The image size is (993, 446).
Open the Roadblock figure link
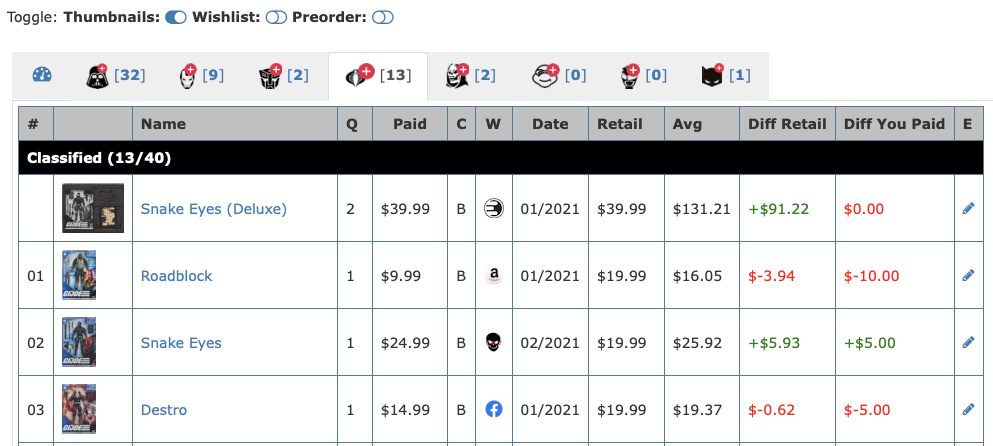[176, 276]
